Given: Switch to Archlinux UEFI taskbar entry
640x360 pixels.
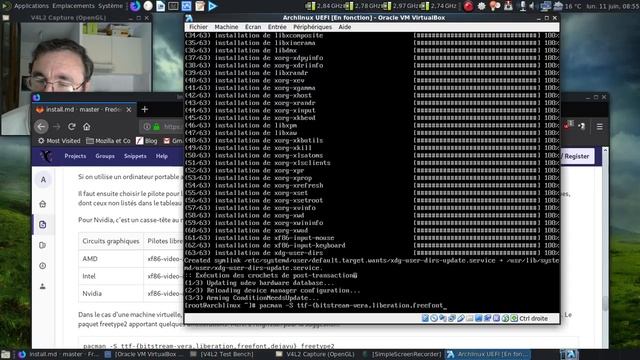Looking at the screenshot, I should pos(488,354).
